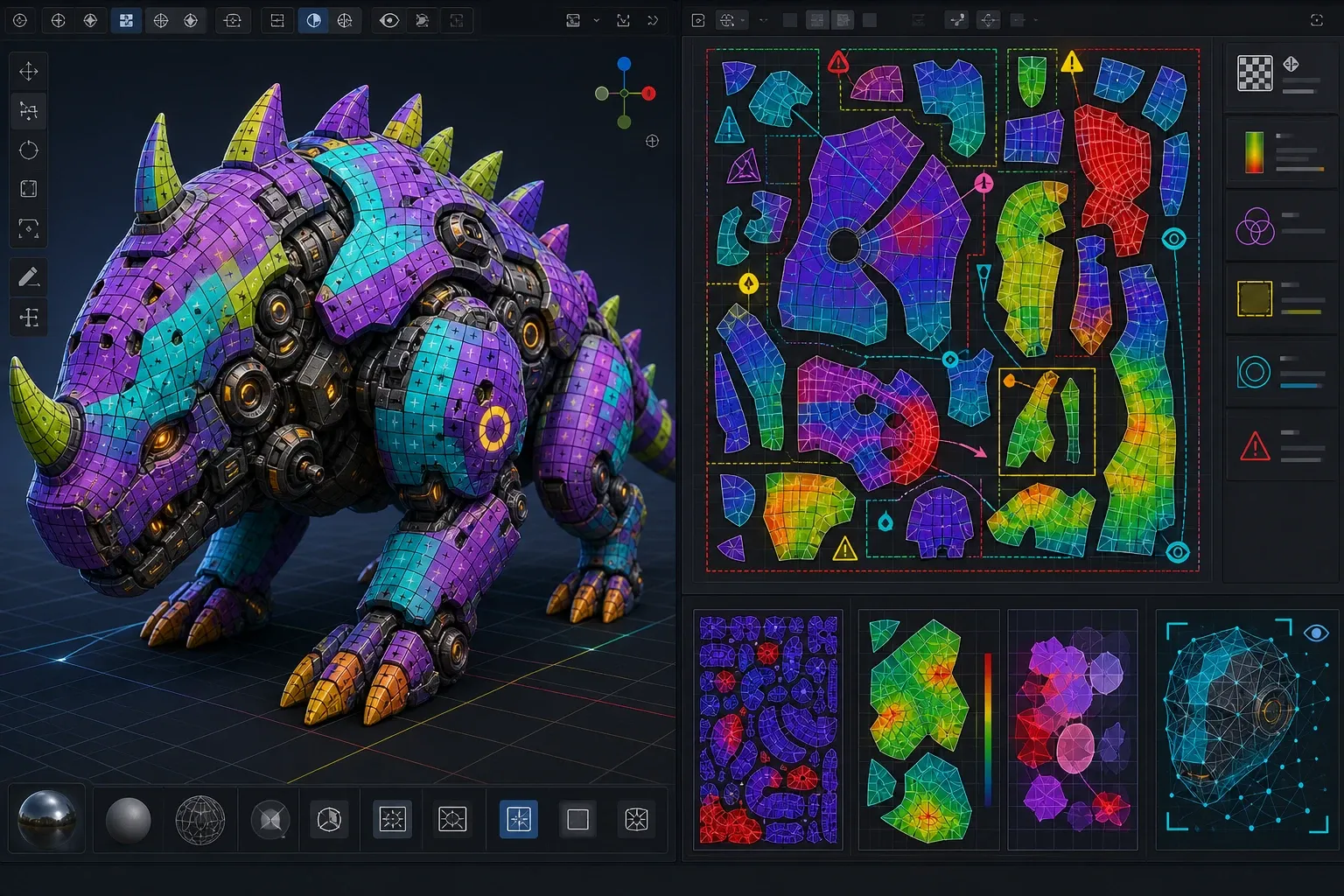The image size is (1344, 896).
Task: Toggle the cyan eye marker beside the red UV island
Action: 1174,238
